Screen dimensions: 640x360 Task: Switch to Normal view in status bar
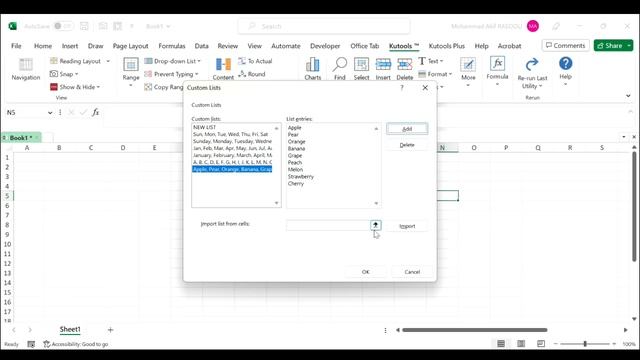501,344
